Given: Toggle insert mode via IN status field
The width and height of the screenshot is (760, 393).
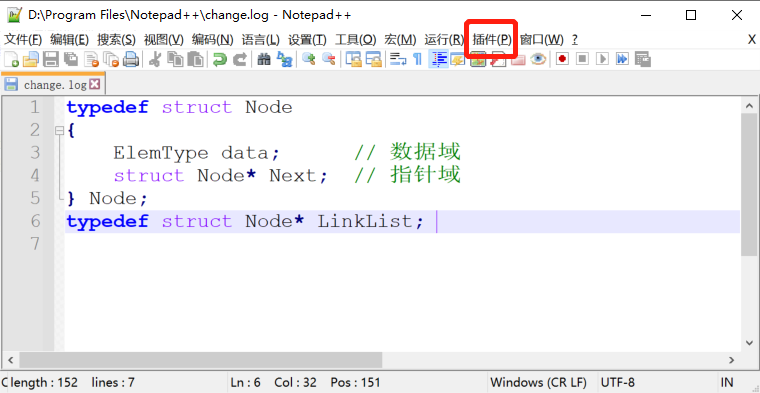Looking at the screenshot, I should click(x=727, y=382).
